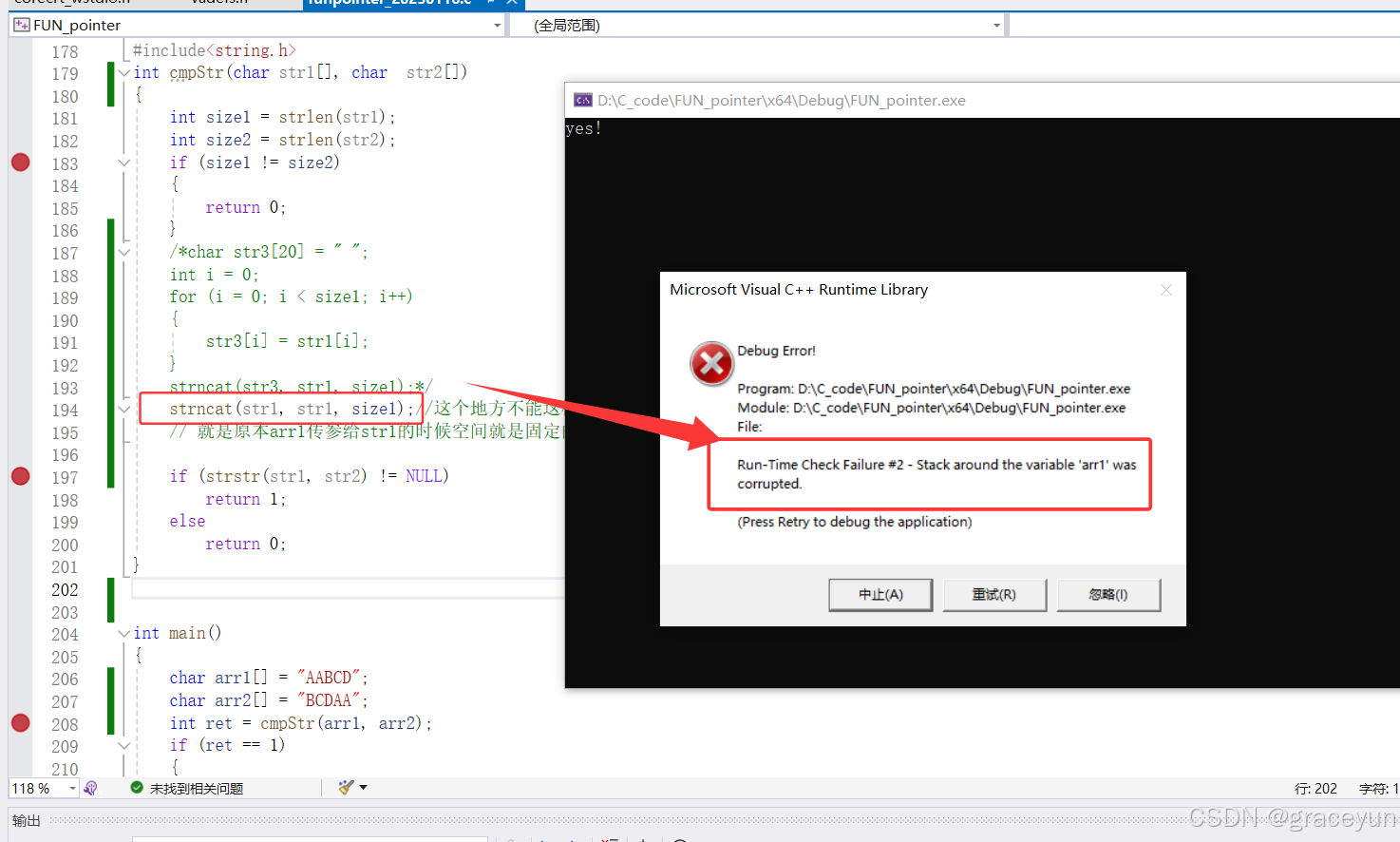The image size is (1400, 842).
Task: Click line number 206 in the gutter
Action: pyautogui.click(x=65, y=679)
